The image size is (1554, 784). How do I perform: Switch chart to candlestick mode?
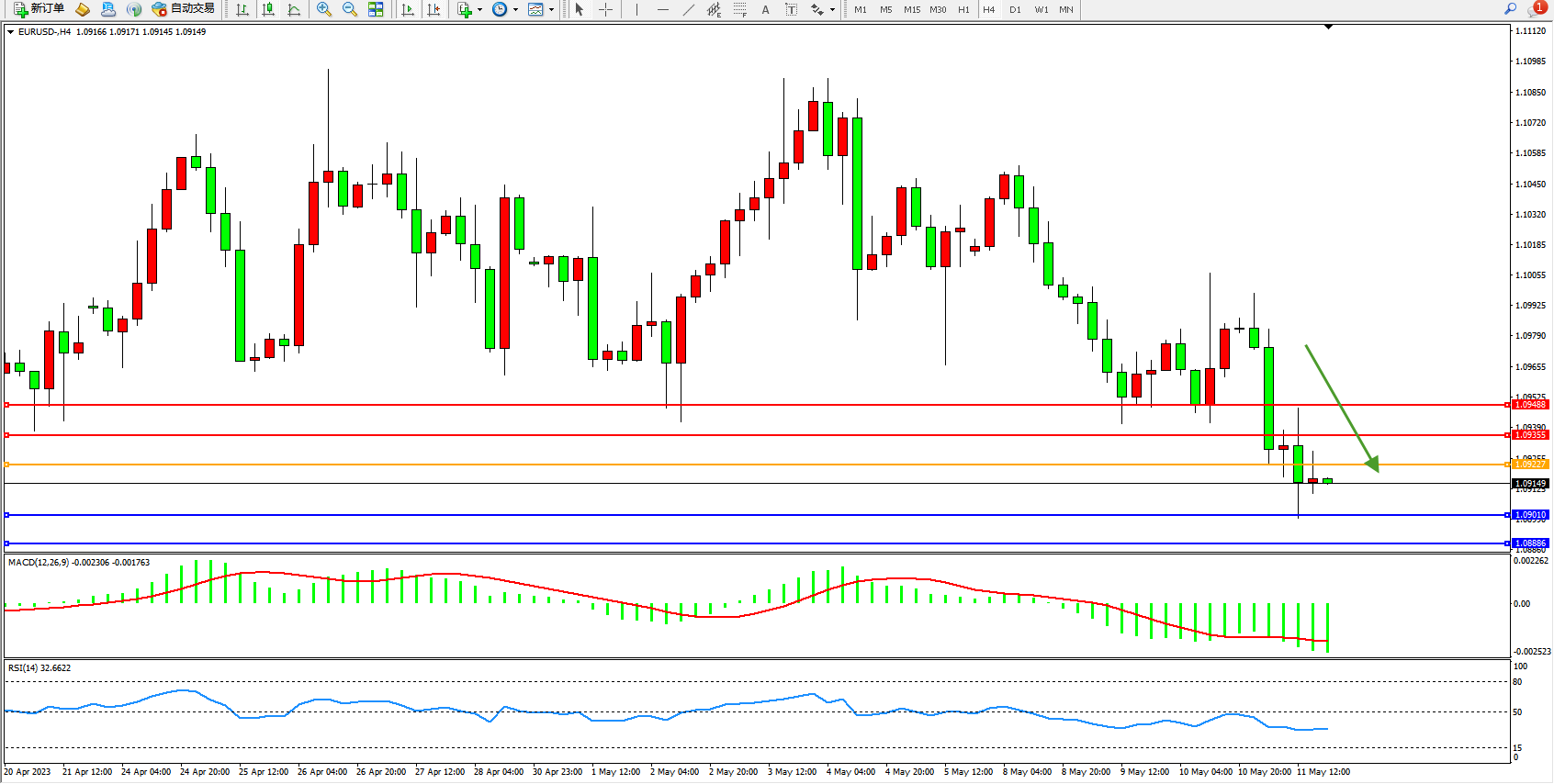pyautogui.click(x=268, y=9)
